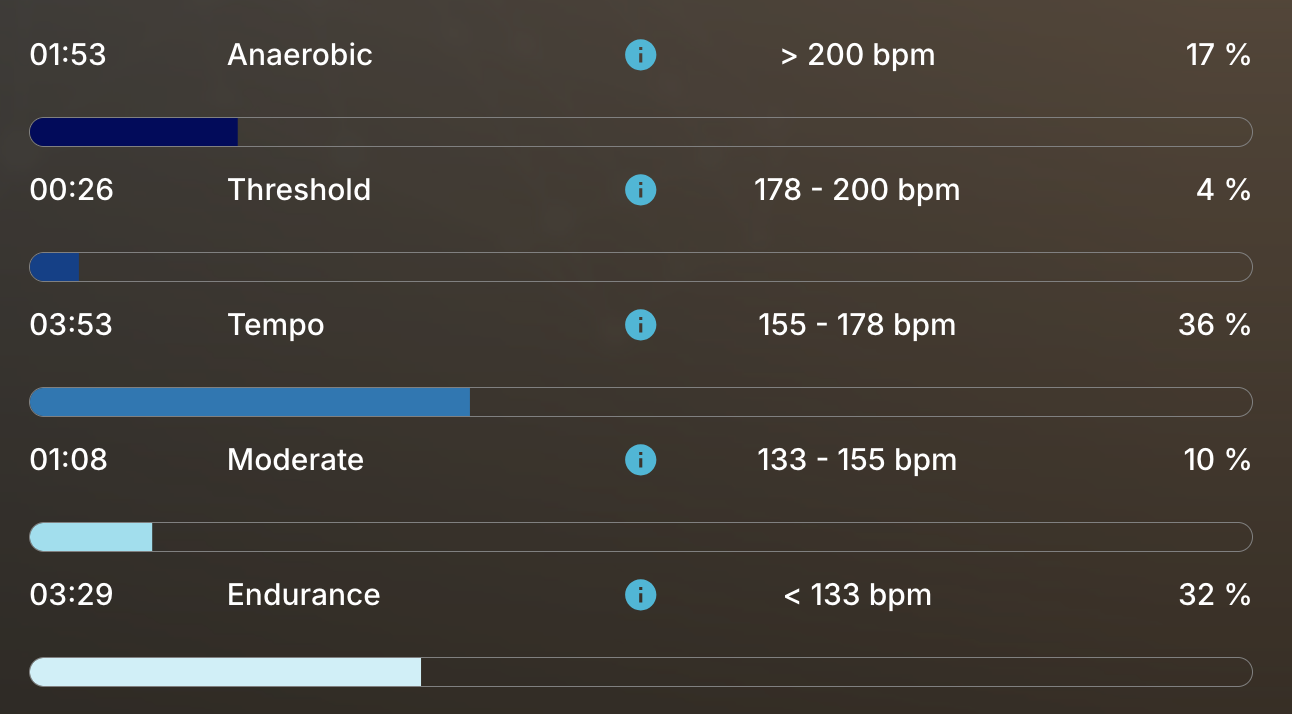The width and height of the screenshot is (1292, 714).
Task: Click the Moderate zone label
Action: [296, 460]
